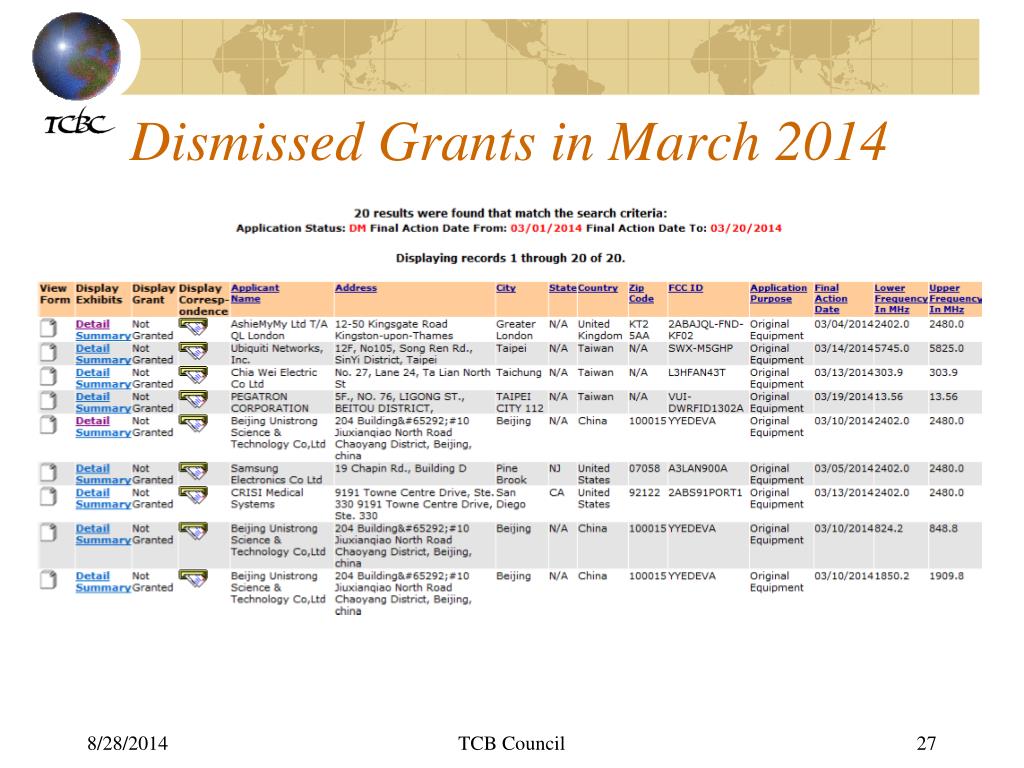
Task: Open View Form icon for Beijing Unistrong 1850.2 row
Action: (x=48, y=580)
